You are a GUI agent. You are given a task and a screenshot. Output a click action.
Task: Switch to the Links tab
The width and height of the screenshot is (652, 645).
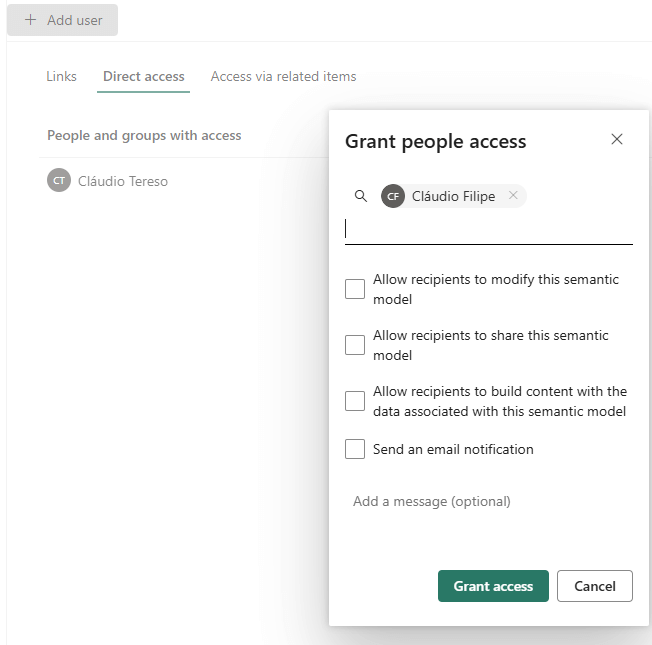pos(61,76)
